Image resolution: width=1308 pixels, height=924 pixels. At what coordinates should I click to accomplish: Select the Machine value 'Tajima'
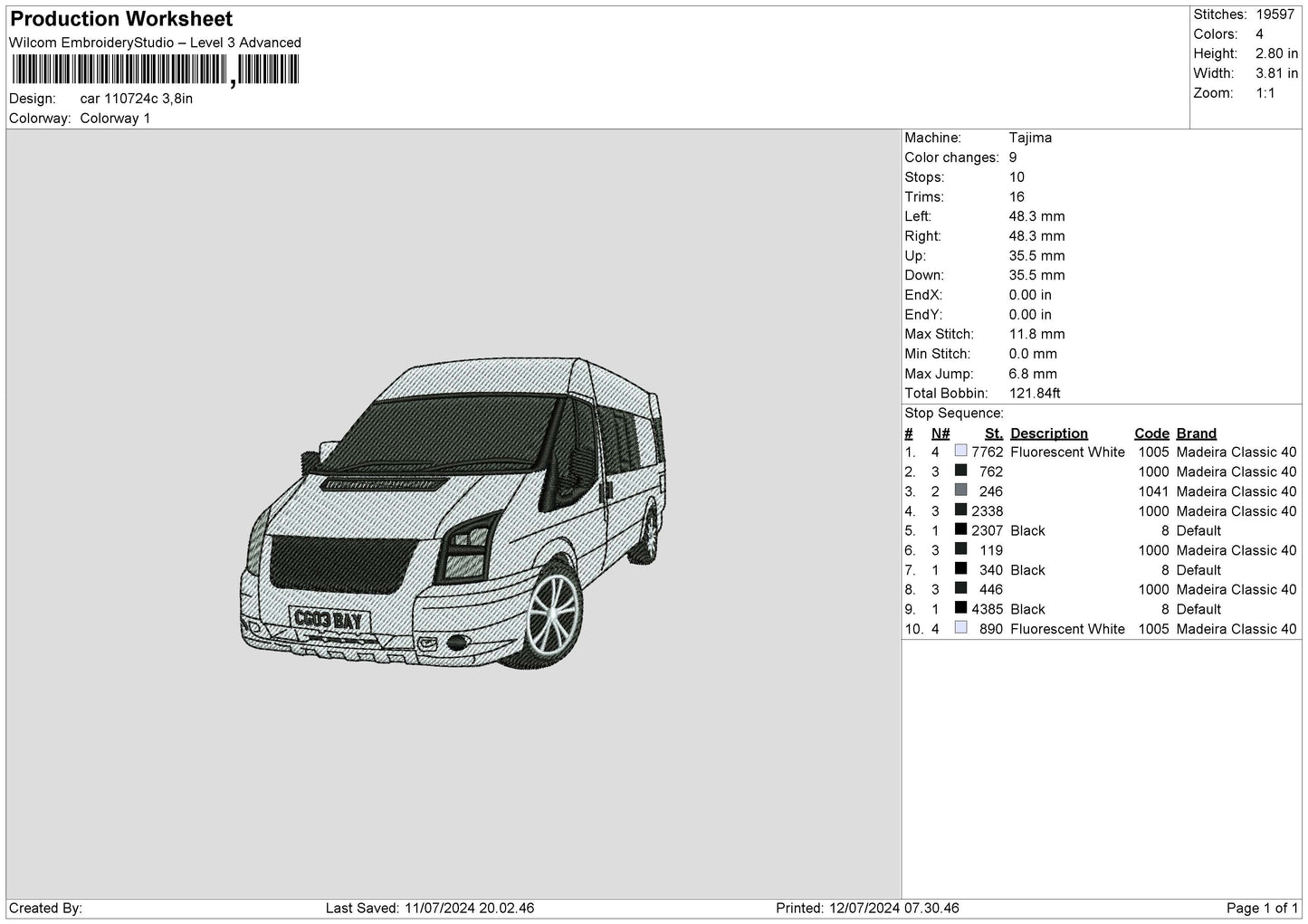1030,138
